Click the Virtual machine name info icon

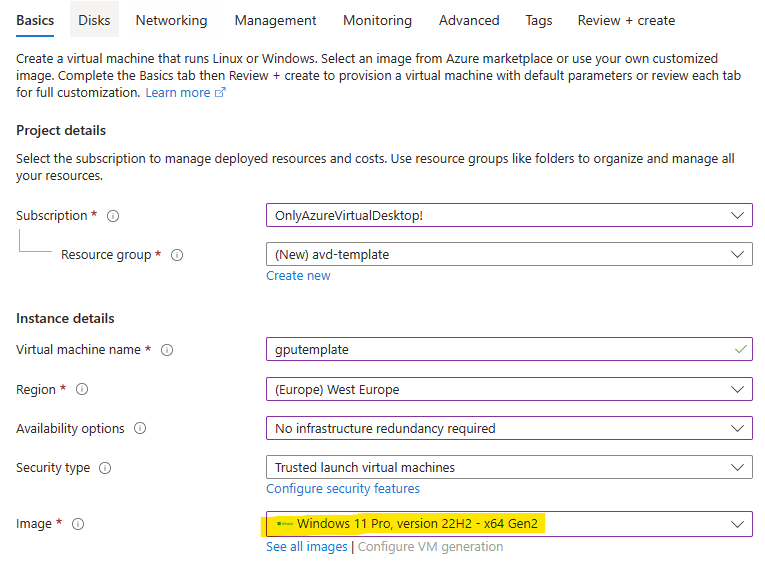167,350
